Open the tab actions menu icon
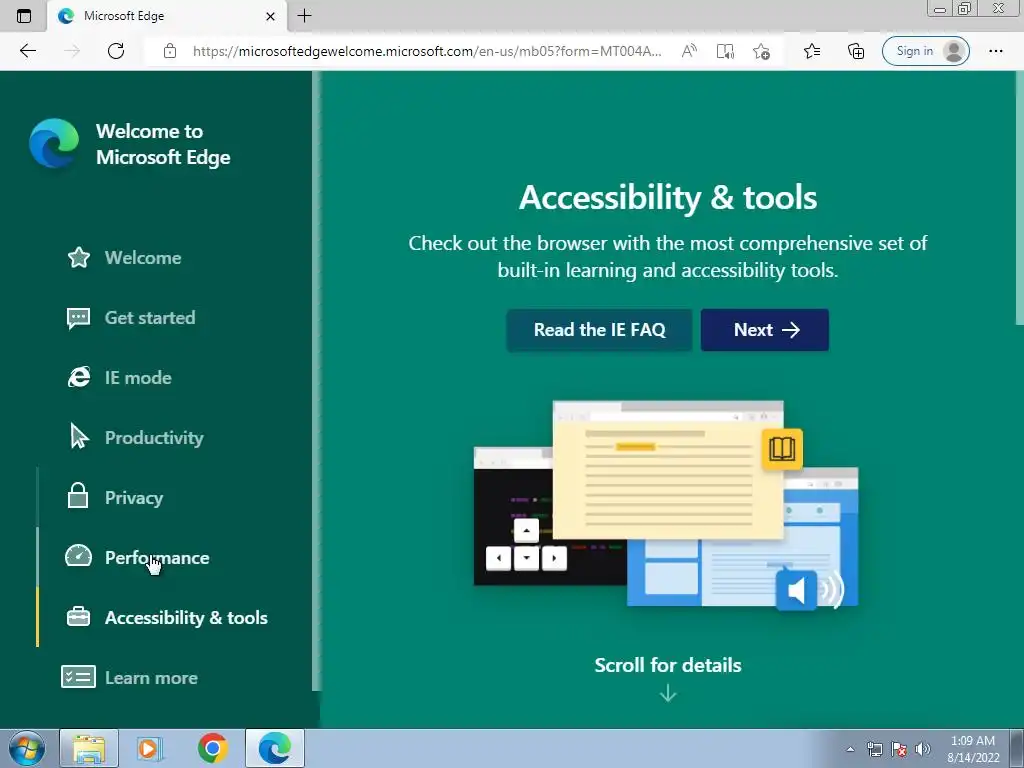1024x768 pixels. (24, 16)
